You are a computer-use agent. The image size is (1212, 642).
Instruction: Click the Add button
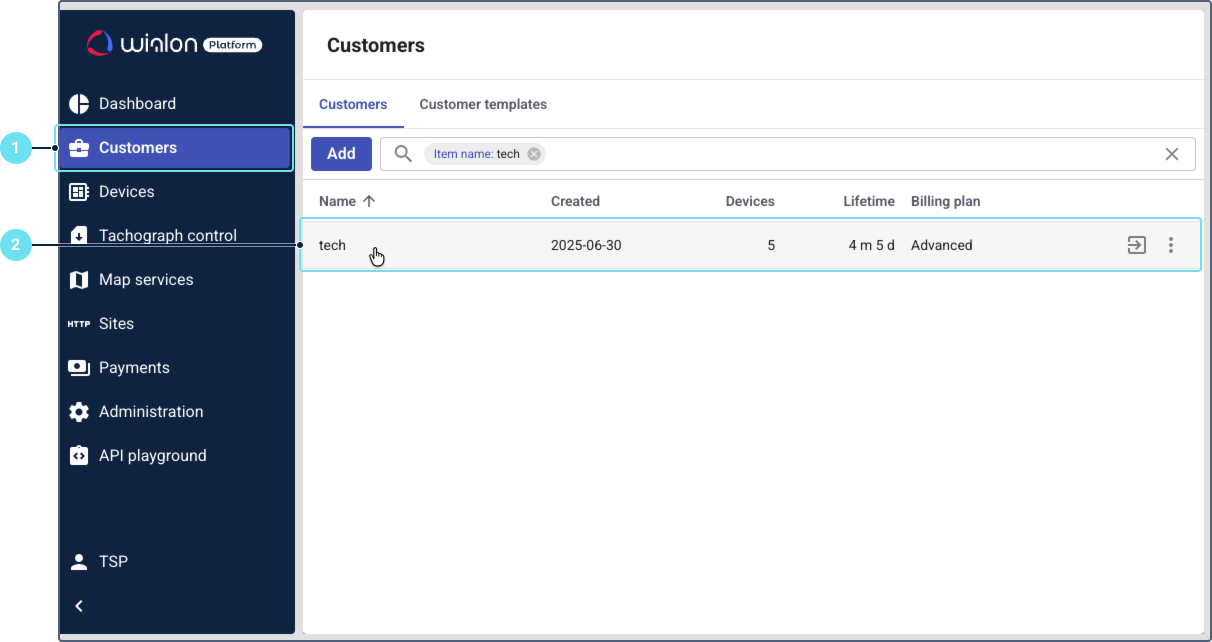341,154
